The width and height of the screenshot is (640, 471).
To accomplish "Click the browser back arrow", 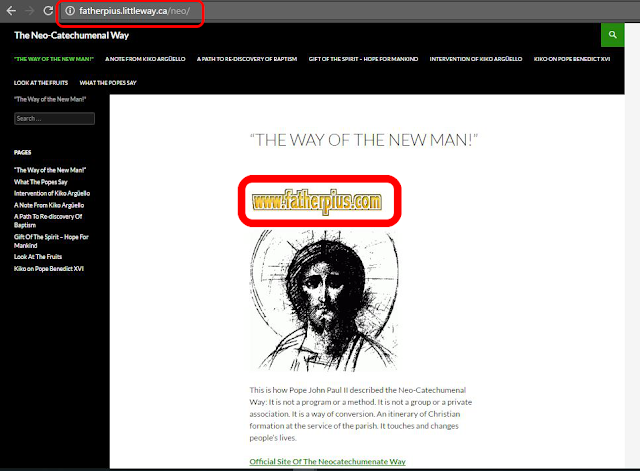I will (11, 11).
